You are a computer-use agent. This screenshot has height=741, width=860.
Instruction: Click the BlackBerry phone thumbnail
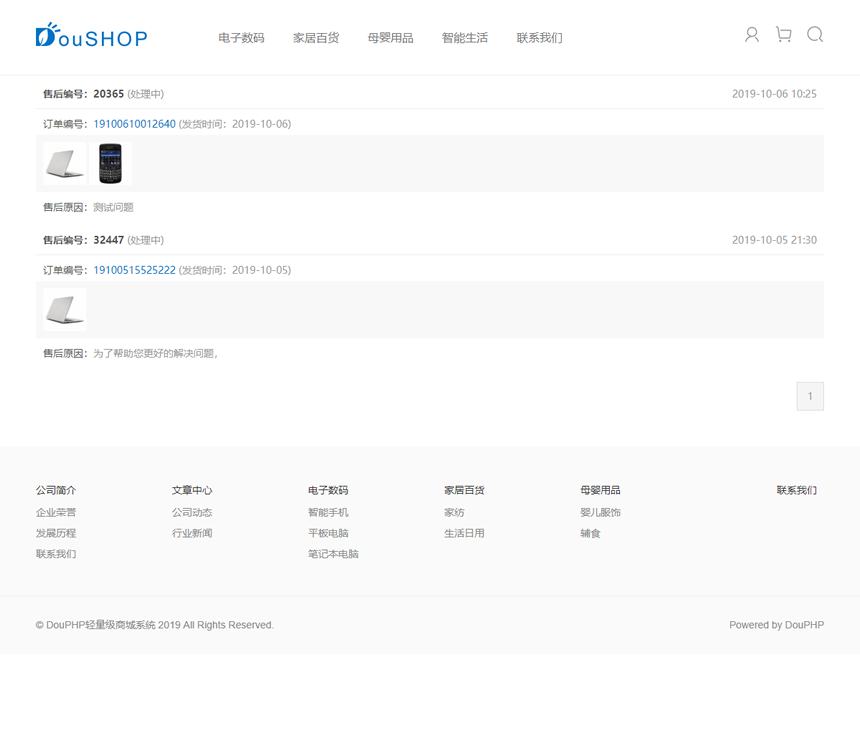(110, 163)
